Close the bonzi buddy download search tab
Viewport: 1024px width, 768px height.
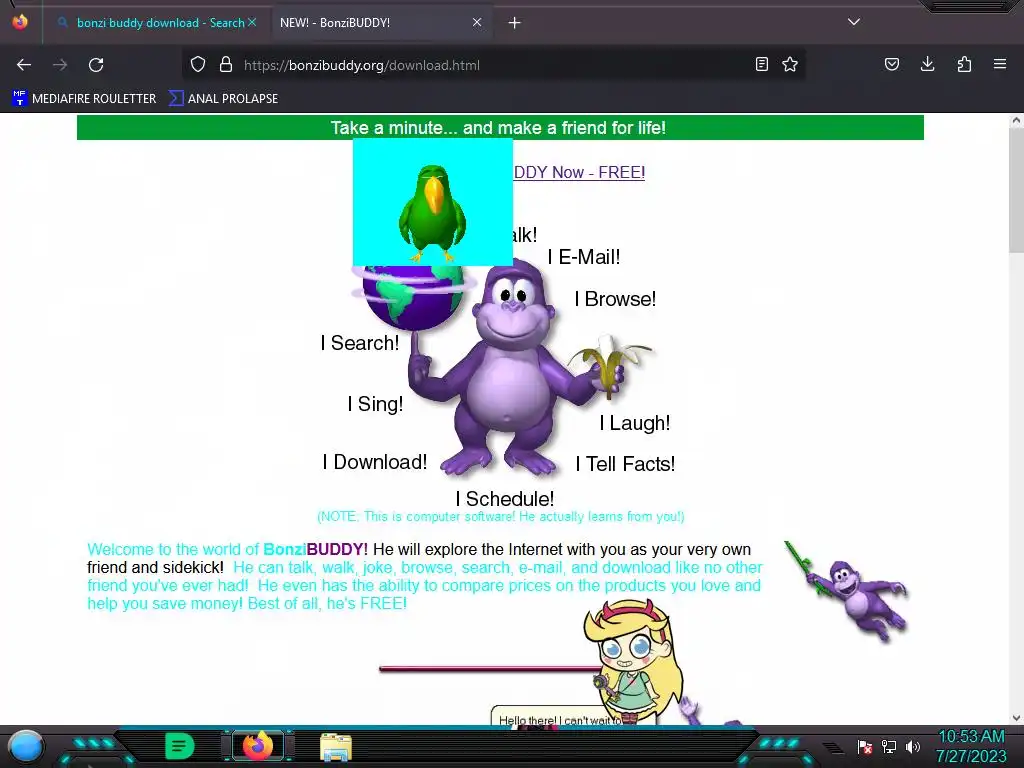pos(252,22)
